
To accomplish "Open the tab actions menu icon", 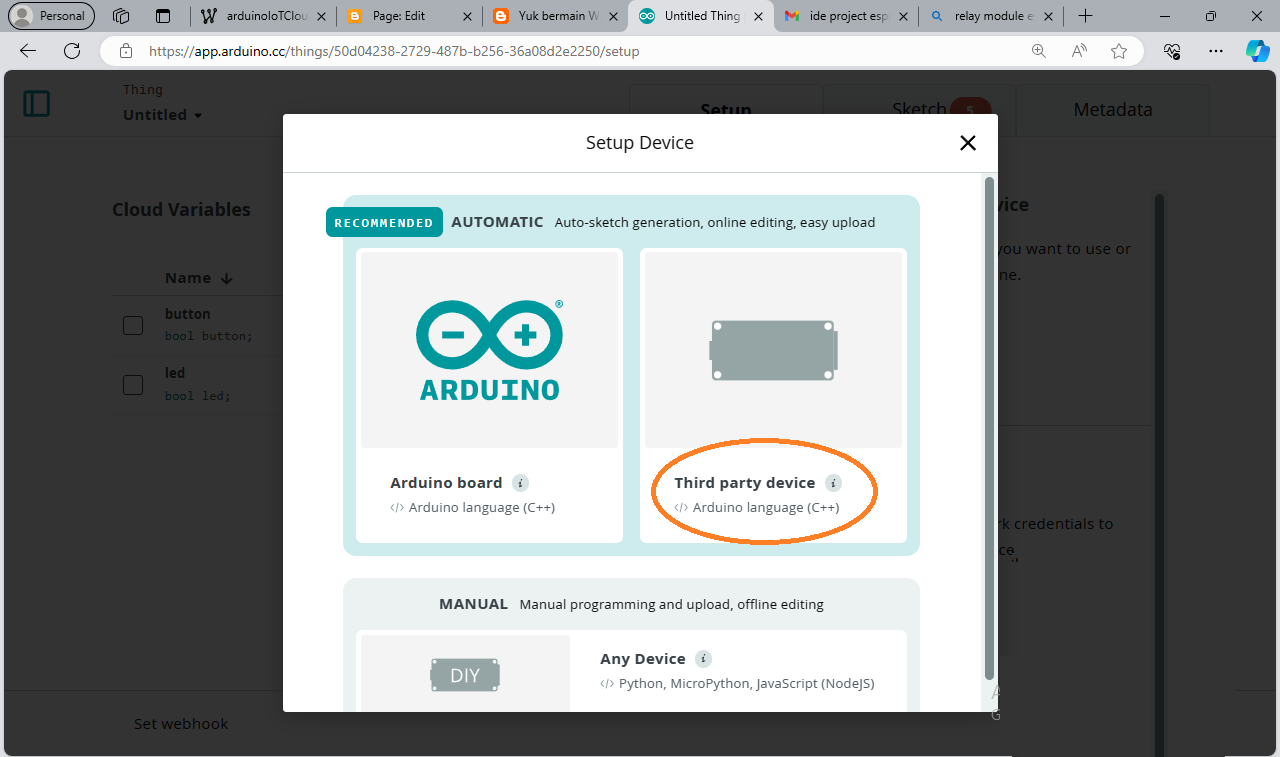I will [163, 16].
